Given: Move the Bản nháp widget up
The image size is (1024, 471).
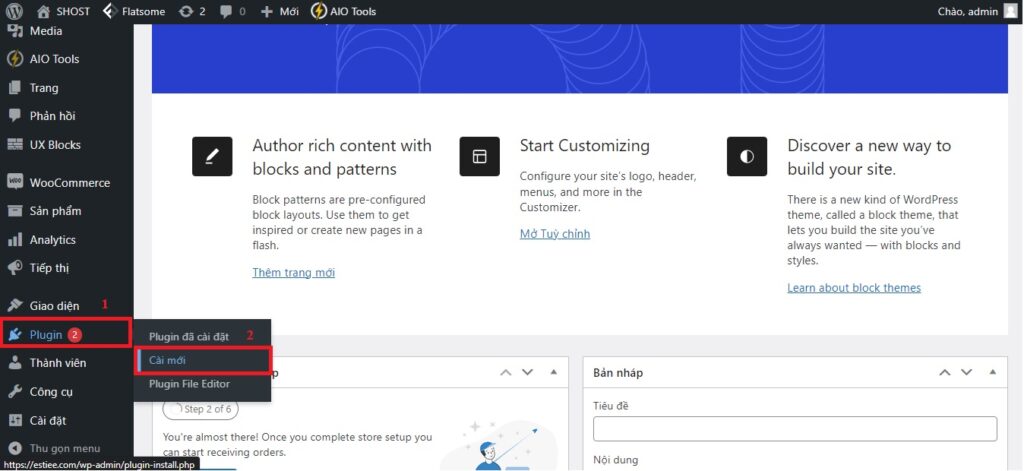Looking at the screenshot, I should 945,372.
